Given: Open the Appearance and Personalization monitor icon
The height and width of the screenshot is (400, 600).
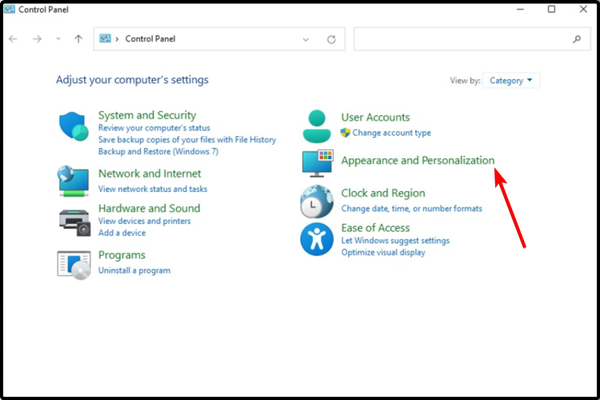Looking at the screenshot, I should click(318, 163).
